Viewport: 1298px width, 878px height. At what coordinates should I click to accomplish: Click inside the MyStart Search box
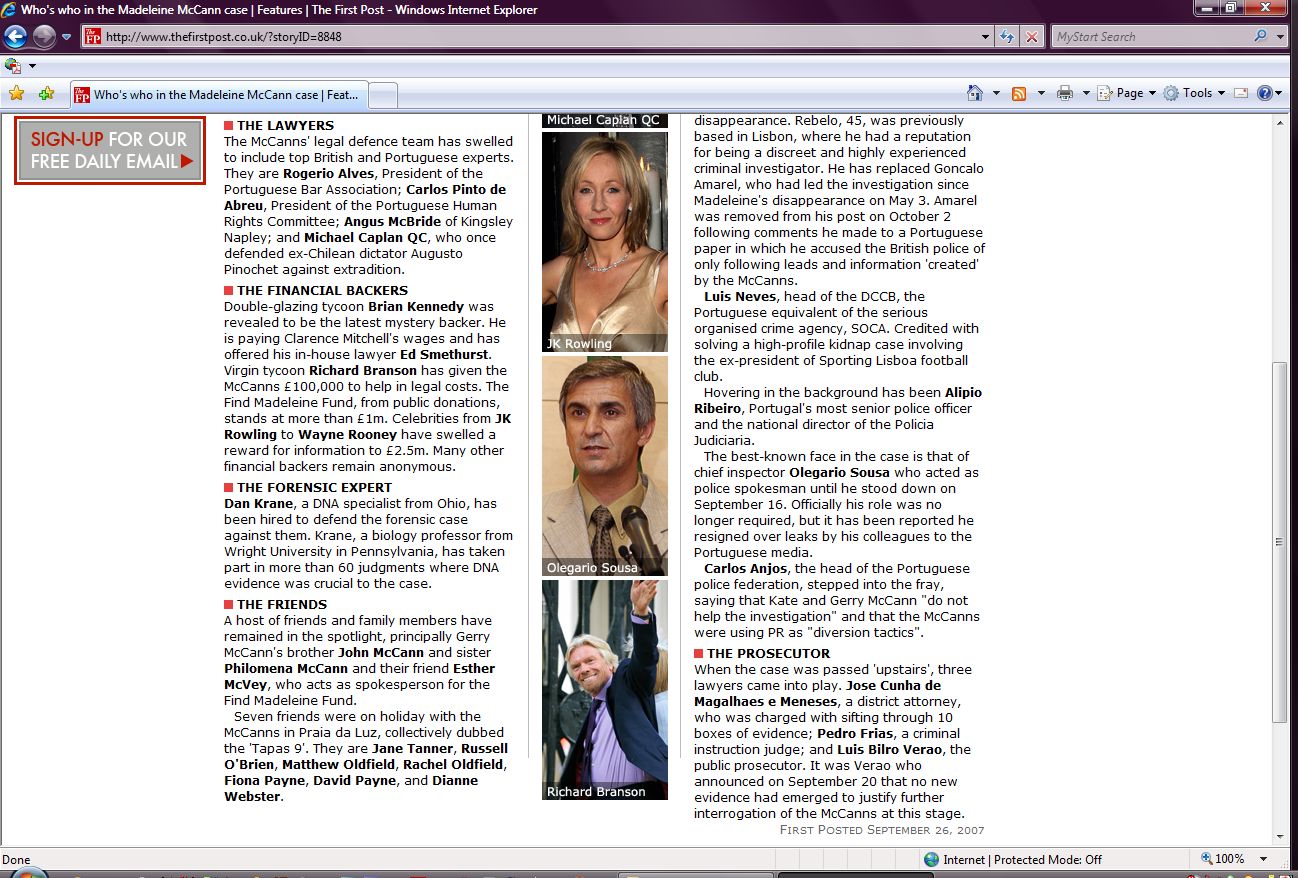click(x=1150, y=37)
